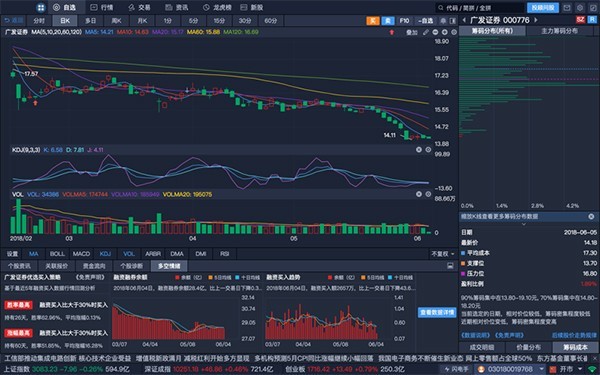Switch to 月K monthly chart
600x375 pixels.
tap(142, 21)
